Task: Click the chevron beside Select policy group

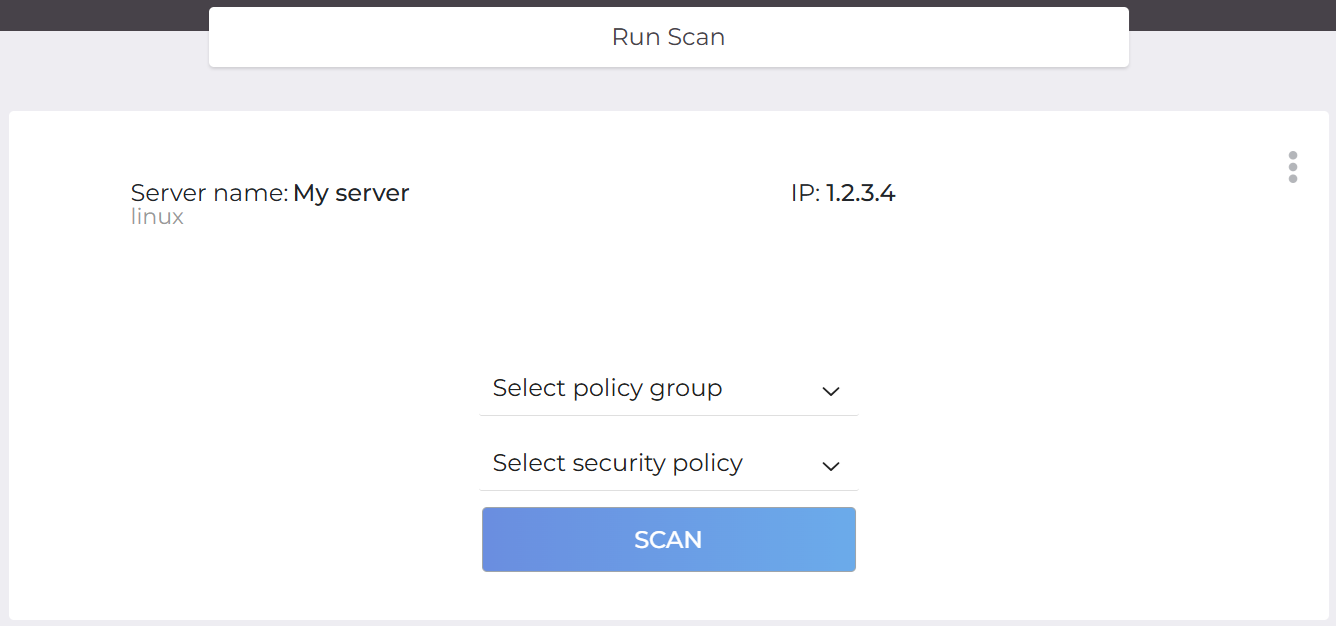Action: coord(830,391)
